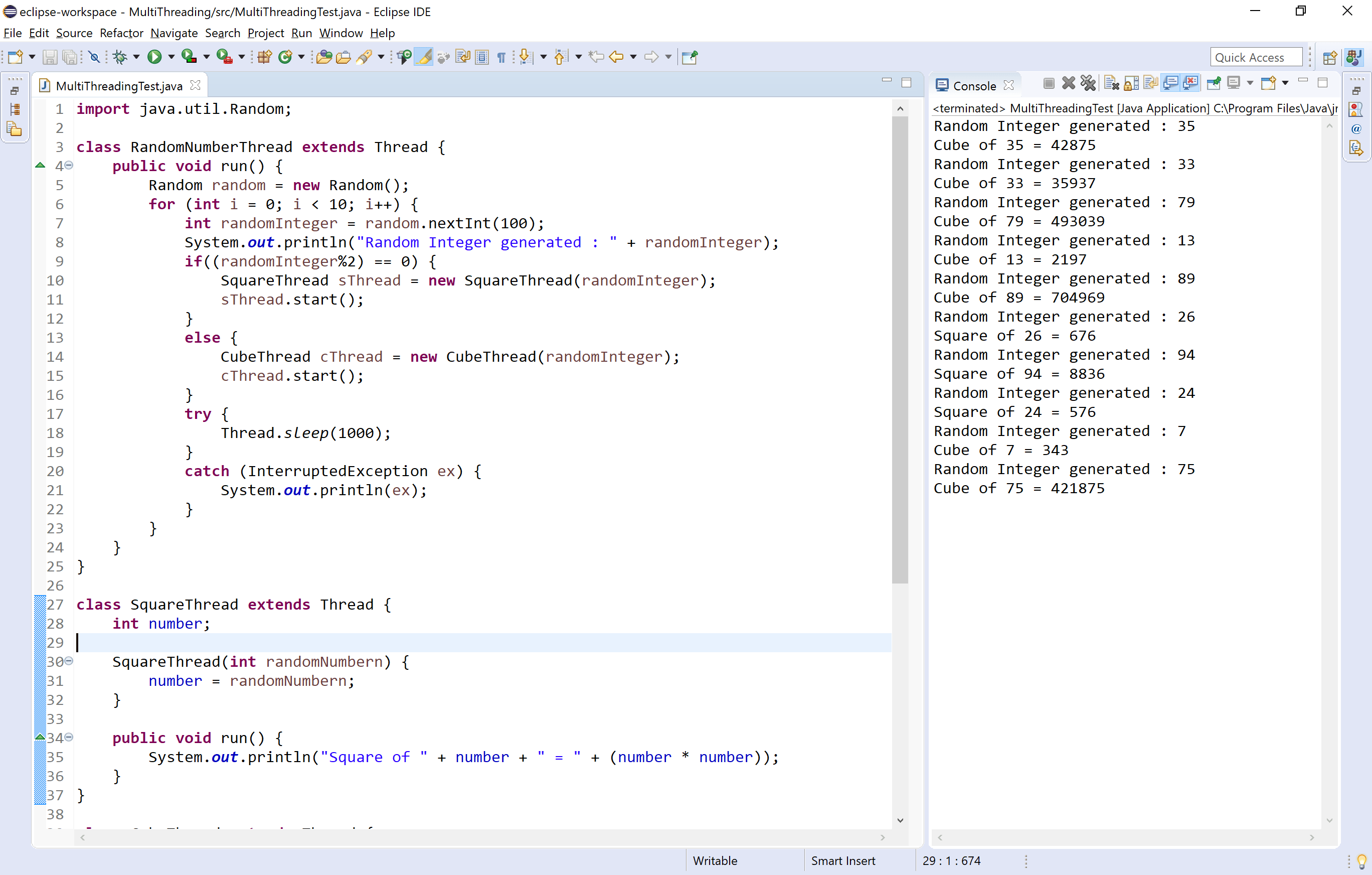Collapse the run() method at line 4
The height and width of the screenshot is (875, 1372).
click(69, 165)
